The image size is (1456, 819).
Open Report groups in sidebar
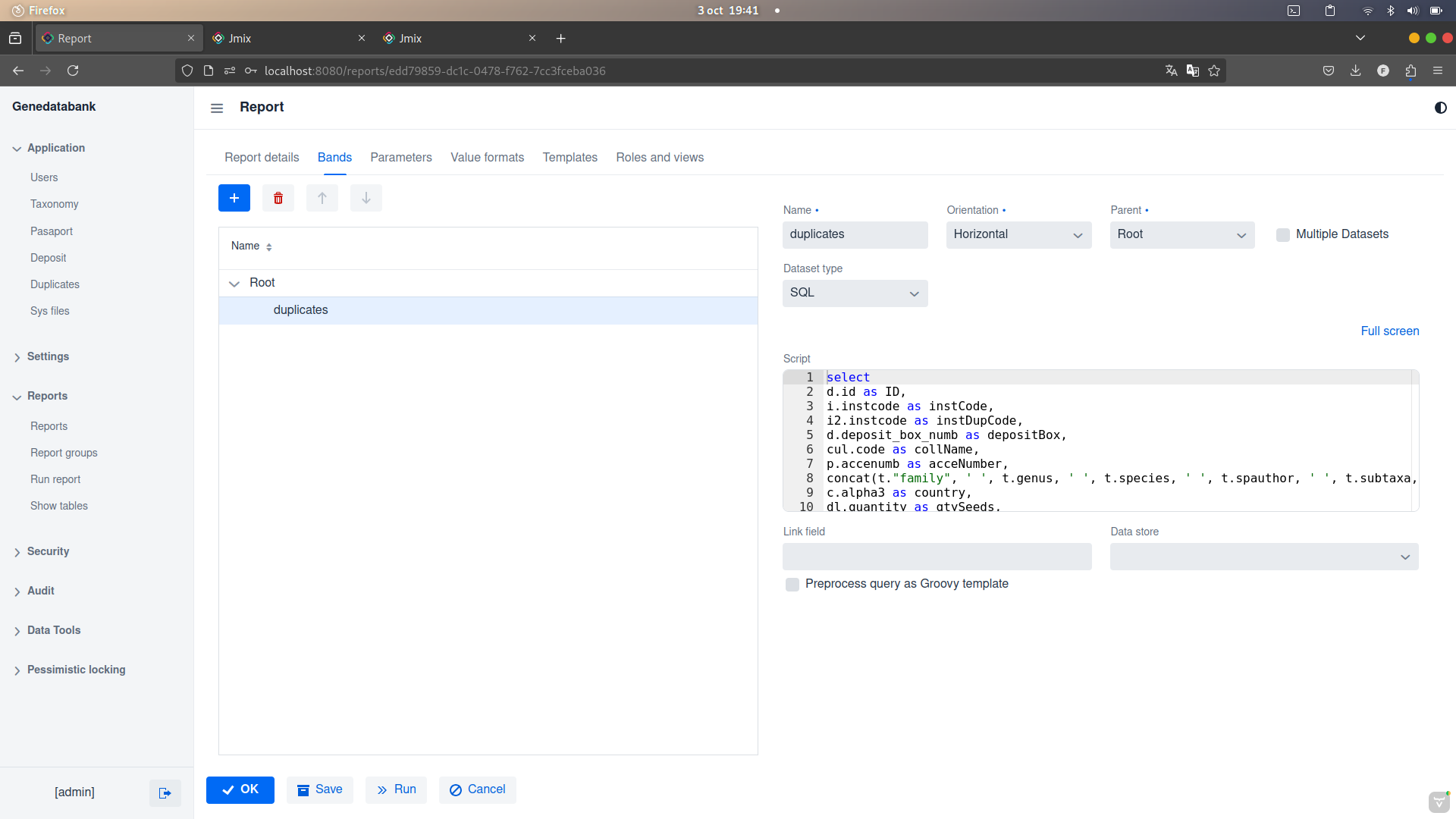[64, 453]
